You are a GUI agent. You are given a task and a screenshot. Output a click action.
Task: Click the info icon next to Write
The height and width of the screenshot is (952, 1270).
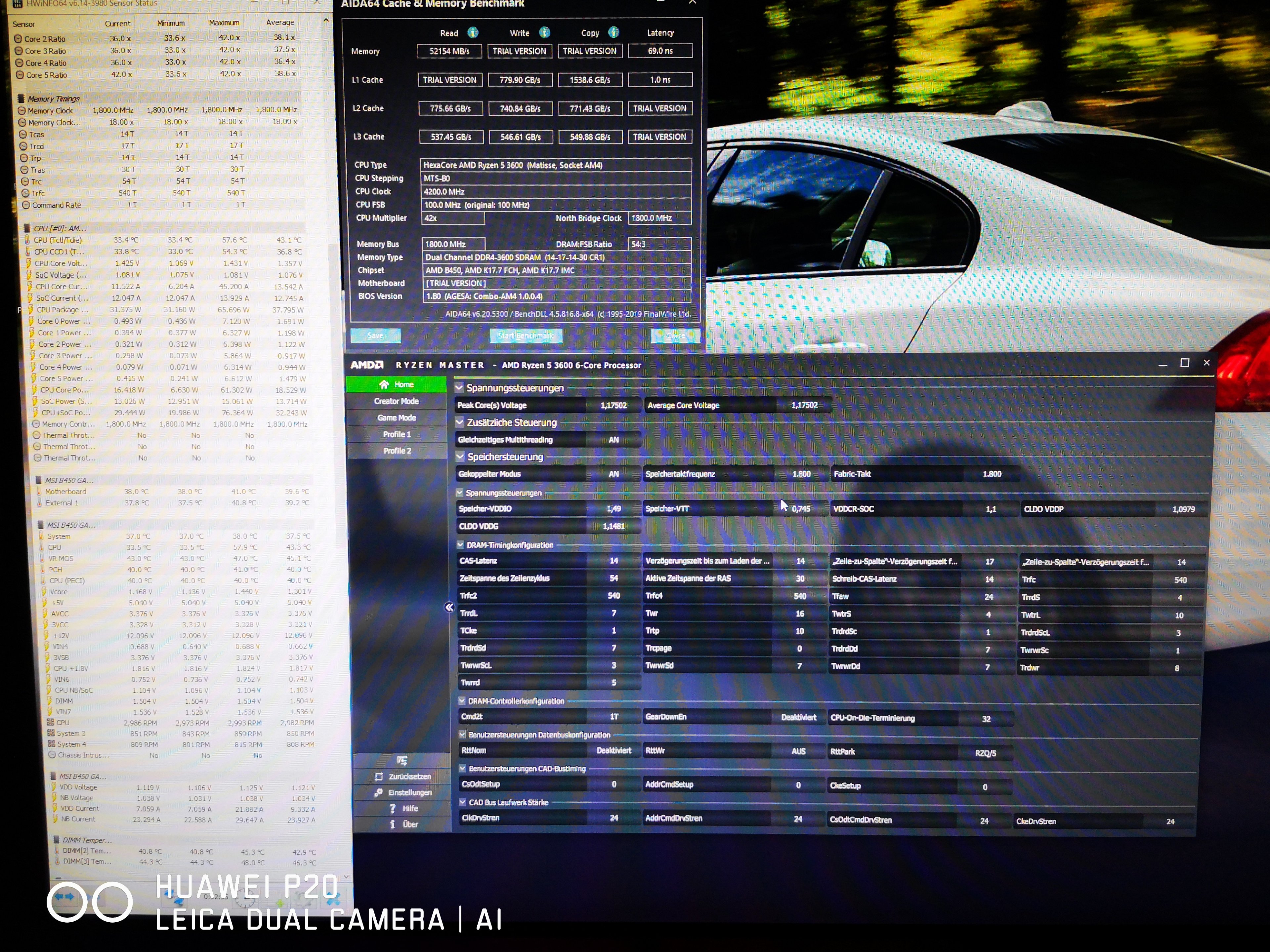pyautogui.click(x=544, y=33)
